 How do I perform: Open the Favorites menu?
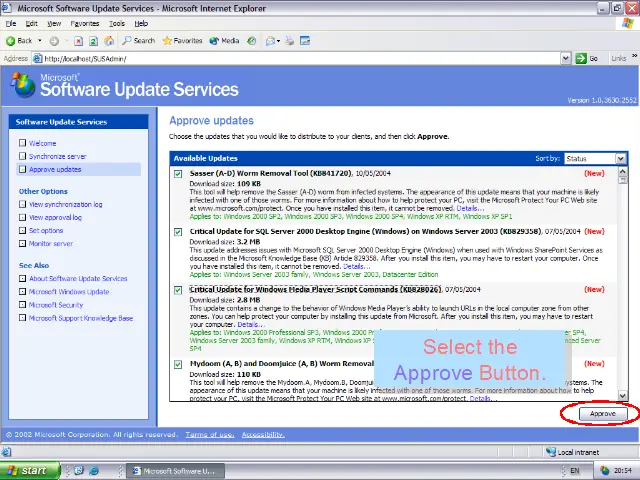click(x=84, y=24)
